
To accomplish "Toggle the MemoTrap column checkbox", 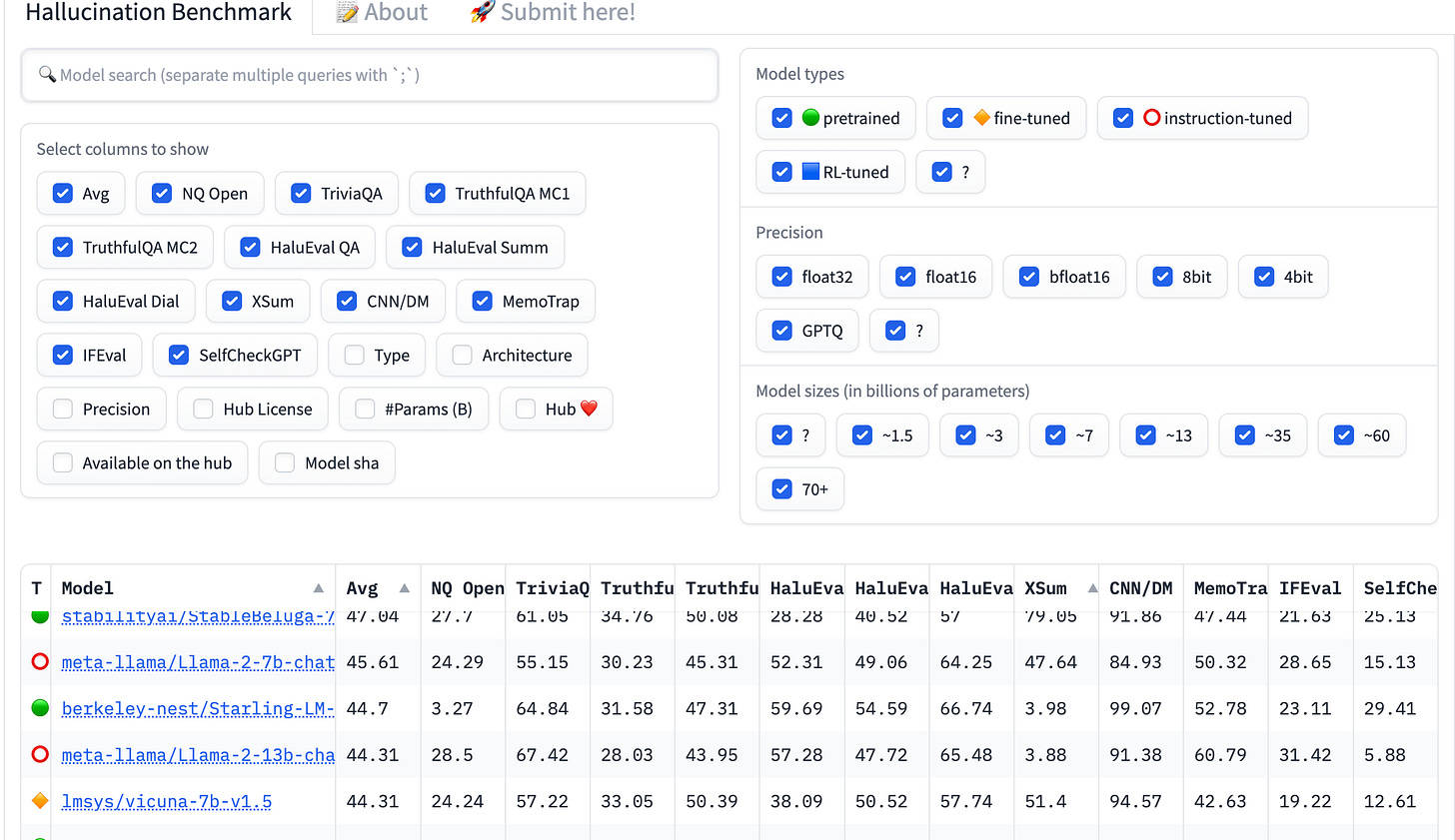I will [483, 302].
